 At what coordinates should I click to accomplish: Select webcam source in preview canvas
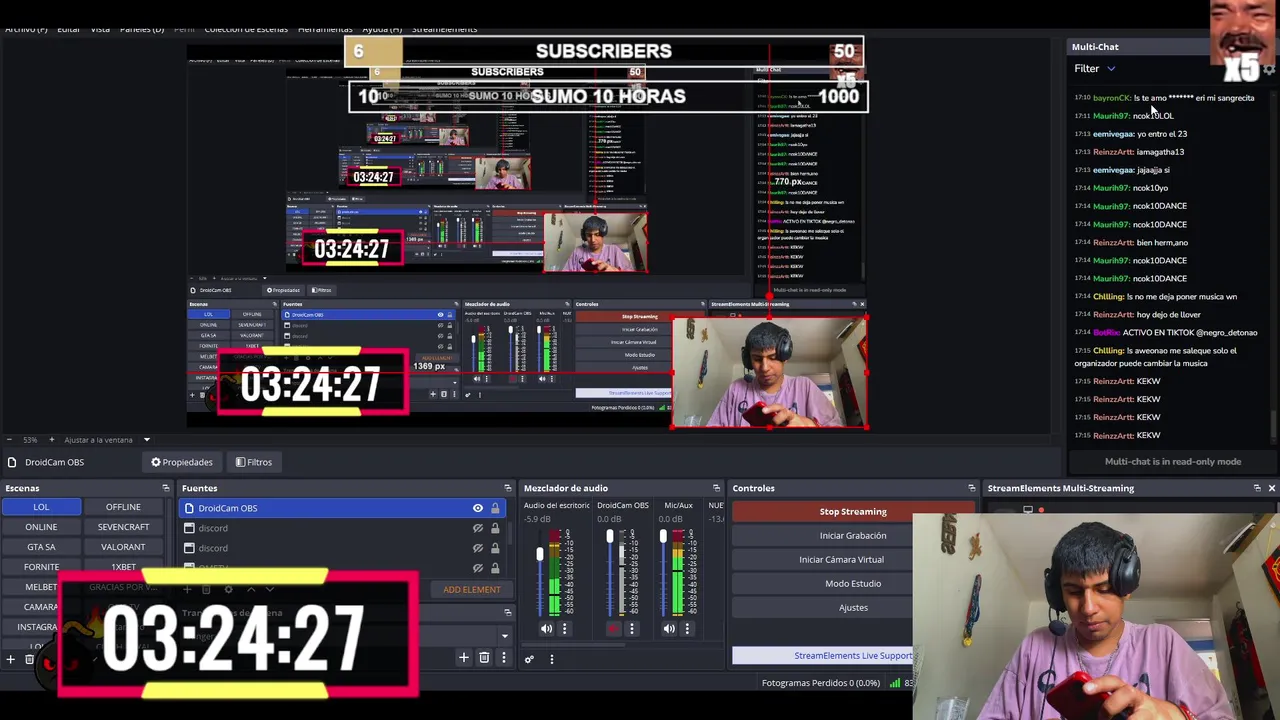click(x=769, y=373)
